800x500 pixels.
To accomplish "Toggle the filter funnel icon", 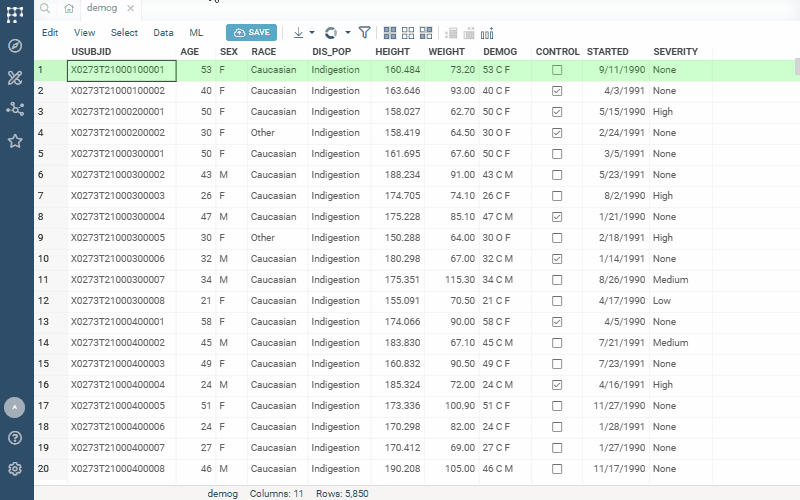I will click(x=364, y=33).
